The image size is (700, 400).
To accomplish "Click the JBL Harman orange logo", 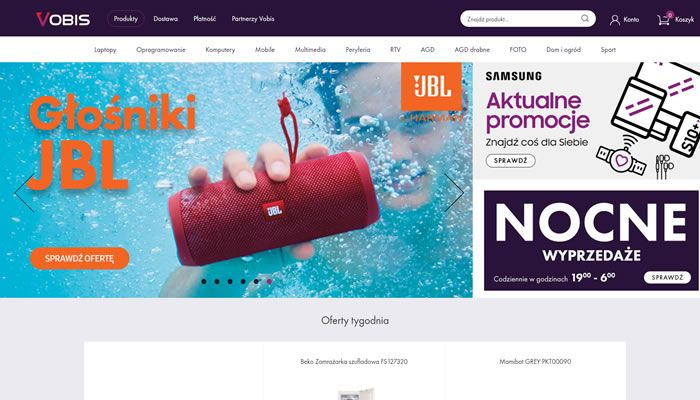I will (x=431, y=87).
